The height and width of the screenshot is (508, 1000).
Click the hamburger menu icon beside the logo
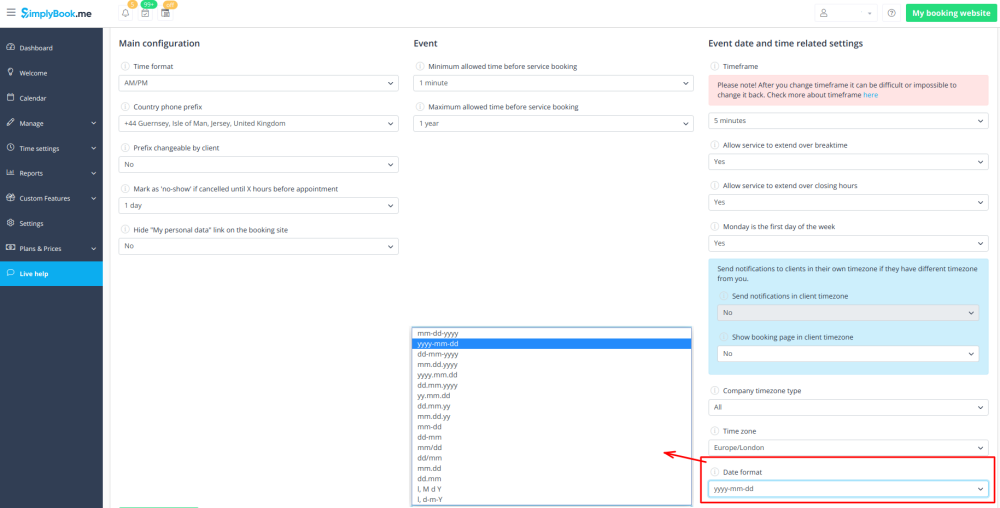[11, 13]
